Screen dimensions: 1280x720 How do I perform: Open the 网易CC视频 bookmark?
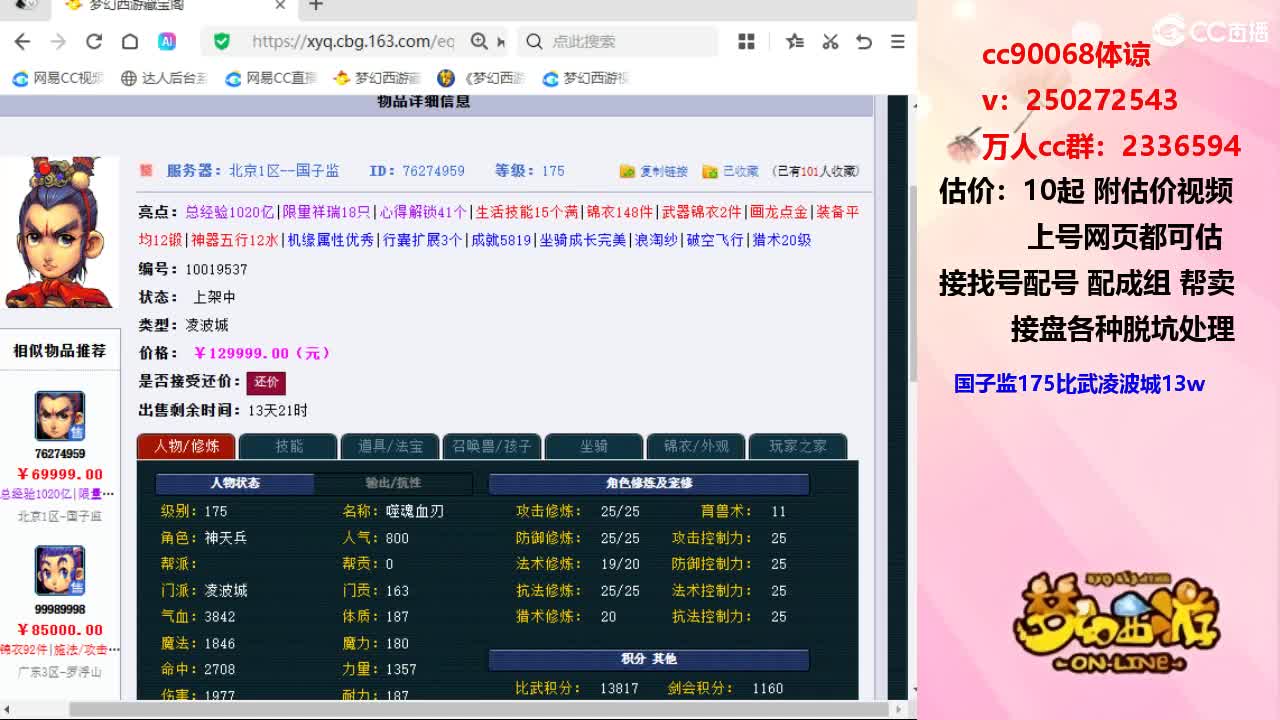(x=58, y=78)
